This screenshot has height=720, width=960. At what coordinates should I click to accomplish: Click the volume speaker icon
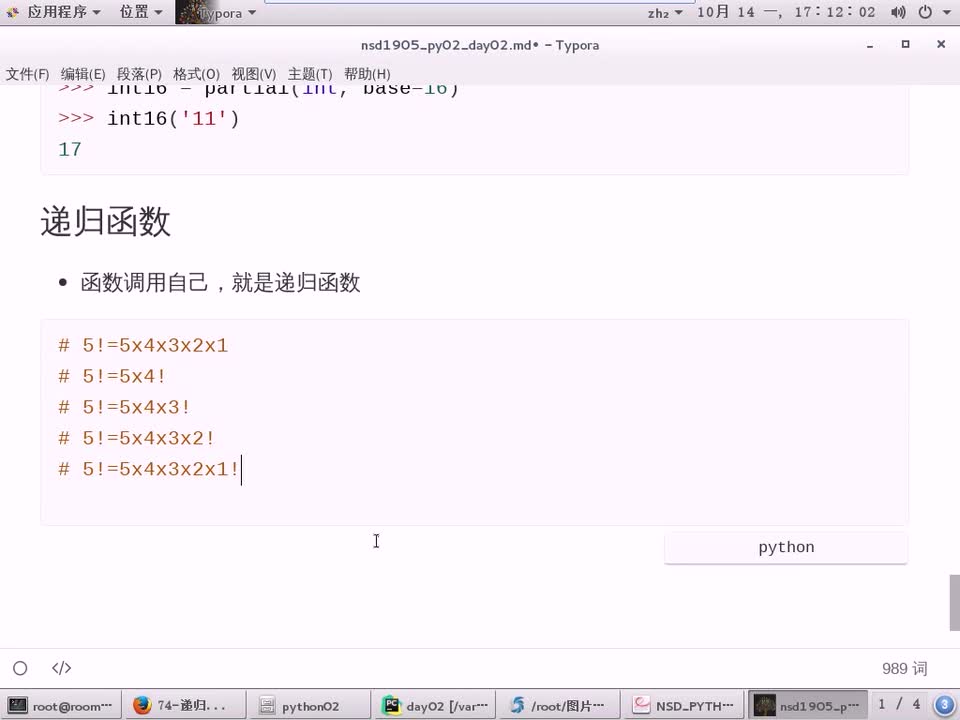click(x=898, y=12)
